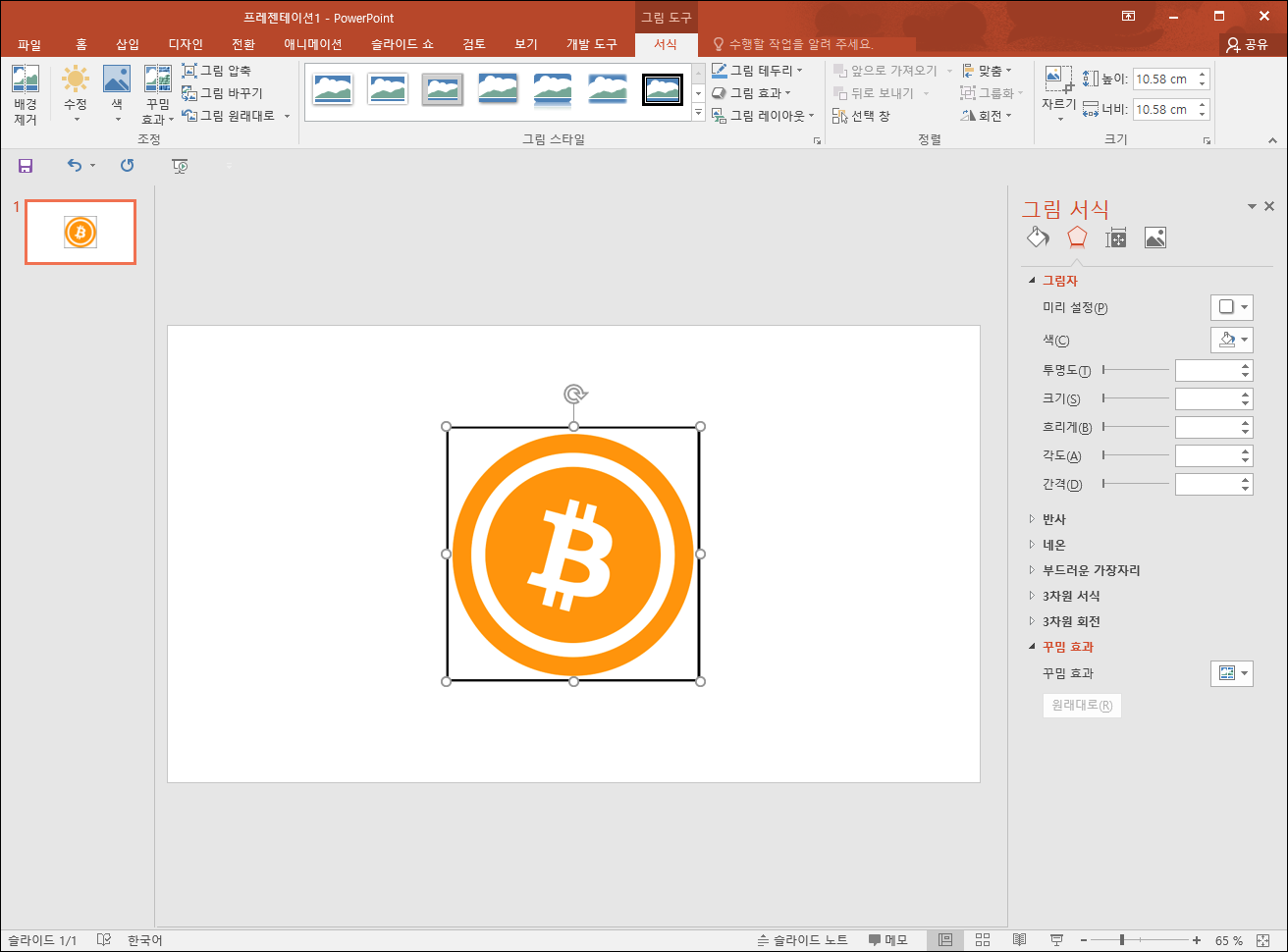
Task: Click the 투명도 transparency slider
Action: click(1136, 370)
